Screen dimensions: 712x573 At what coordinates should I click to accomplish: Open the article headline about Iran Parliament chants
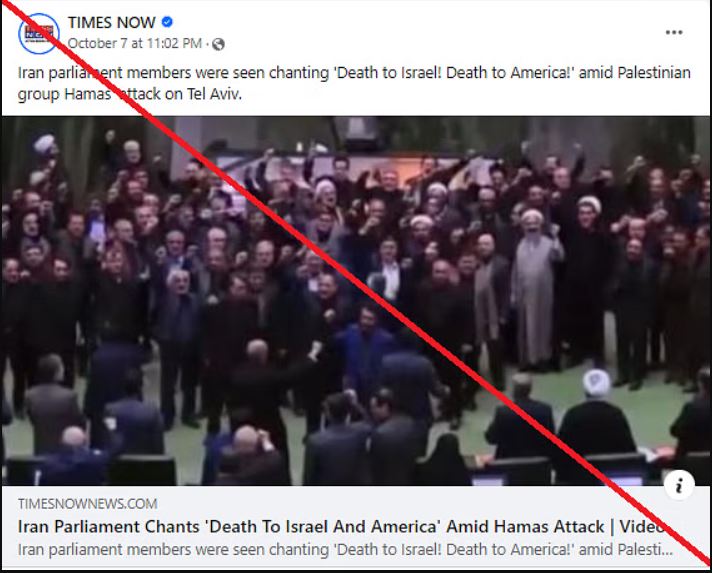pyautogui.click(x=345, y=527)
